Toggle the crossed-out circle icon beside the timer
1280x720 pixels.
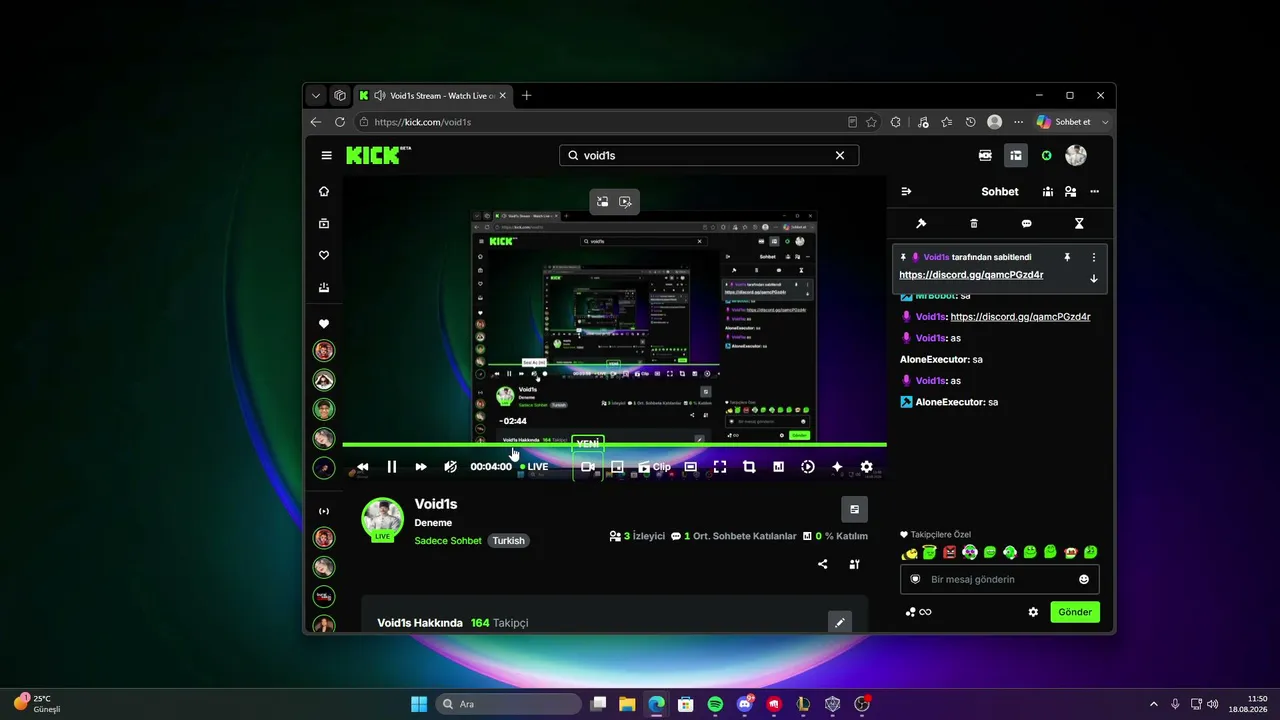click(x=451, y=467)
